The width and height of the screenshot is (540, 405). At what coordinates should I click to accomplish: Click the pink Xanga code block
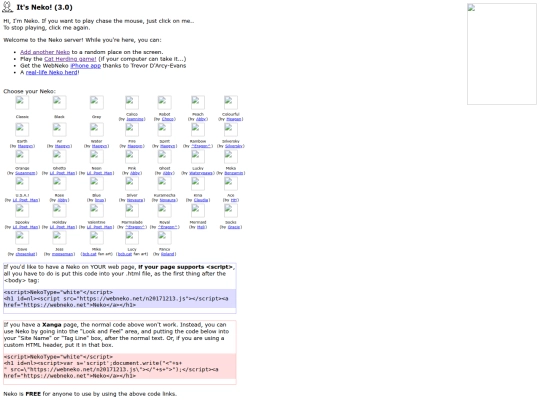(120, 366)
